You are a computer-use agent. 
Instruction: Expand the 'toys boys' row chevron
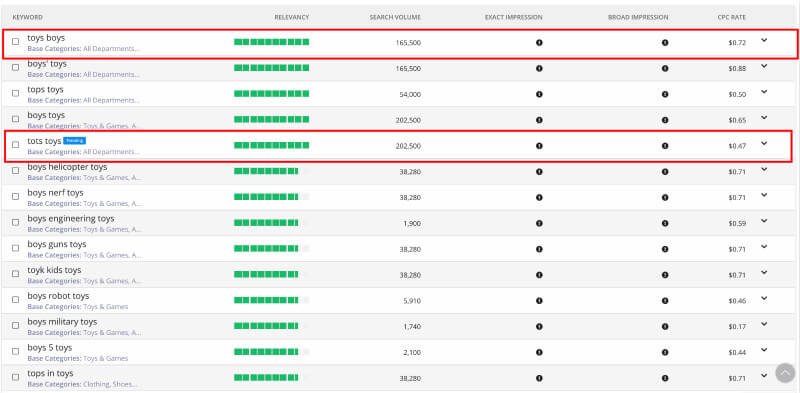(764, 40)
